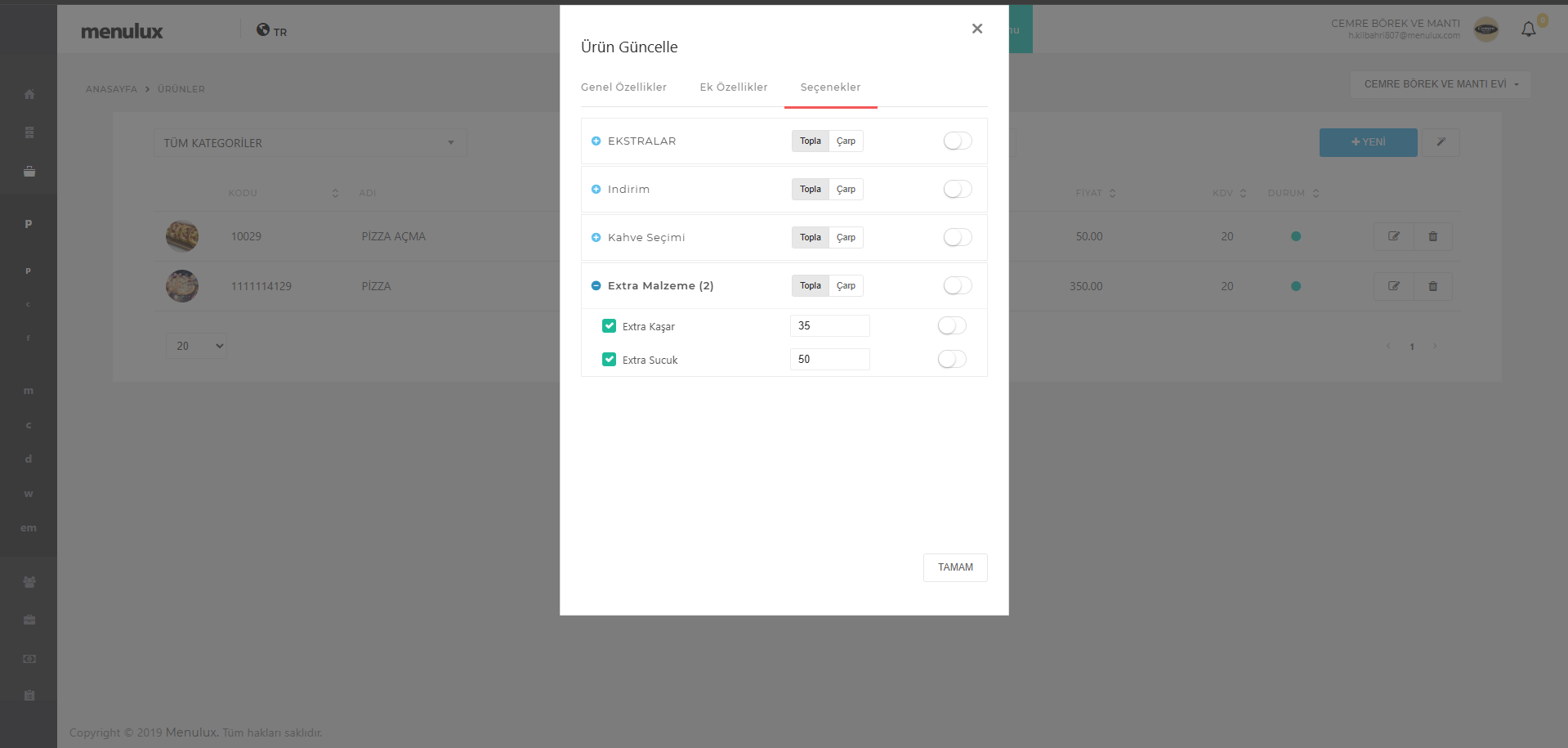This screenshot has height=748, width=1568.
Task: Expand the Kahve Seçimi plus icon
Action: (596, 238)
